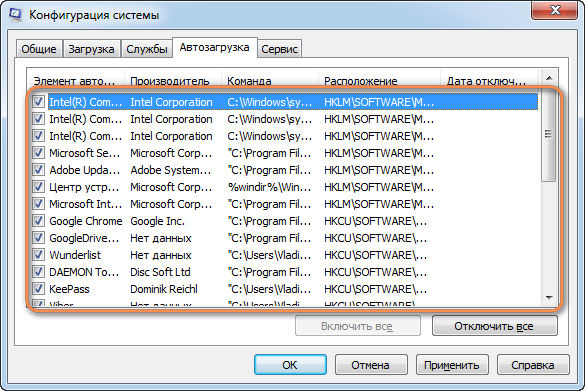This screenshot has height=391, width=585.
Task: Toggle the Wunderlist checkbox
Action: [x=38, y=255]
